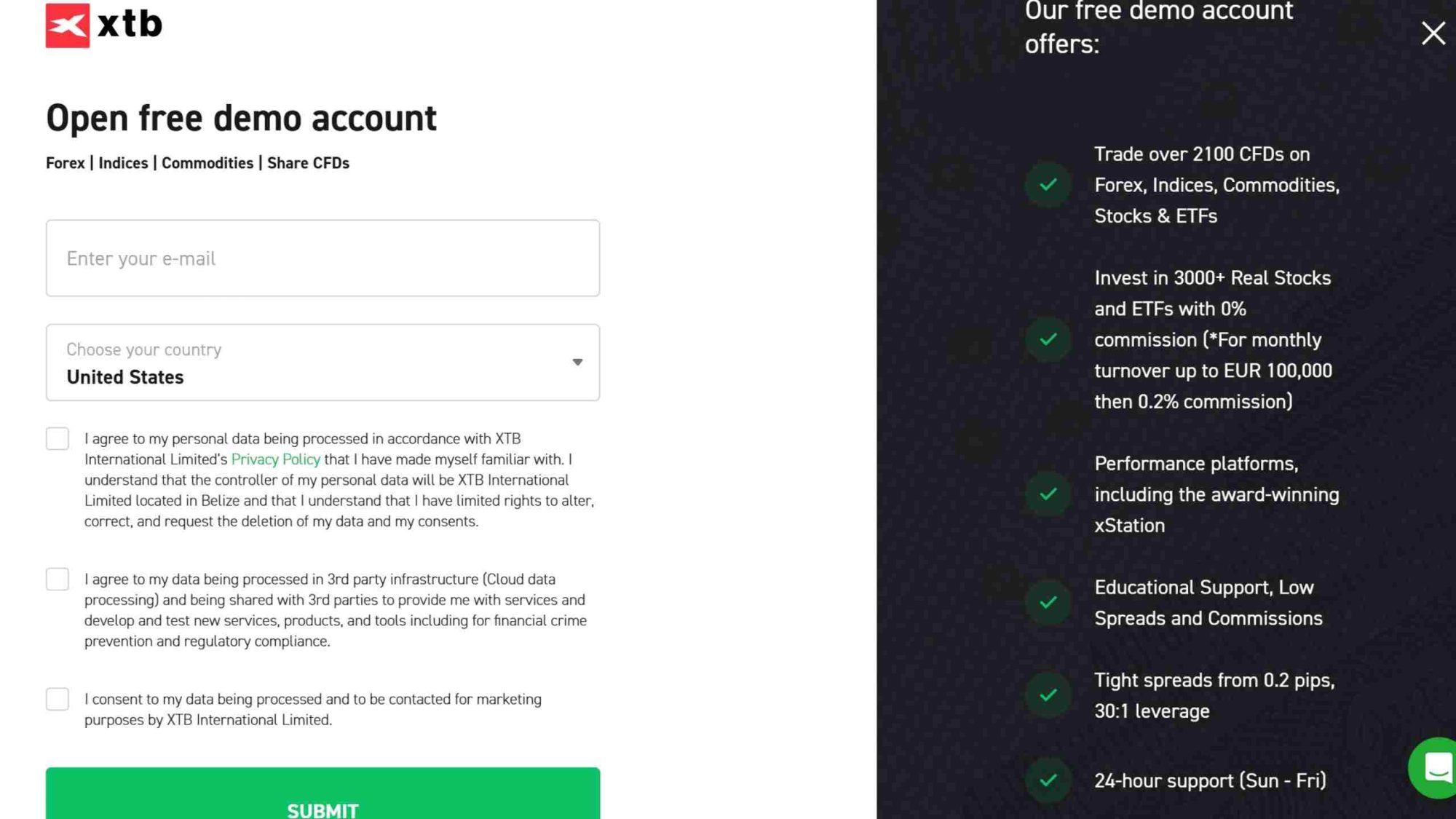Click checkmark beside Performance platforms text
The image size is (1456, 819).
click(1048, 494)
